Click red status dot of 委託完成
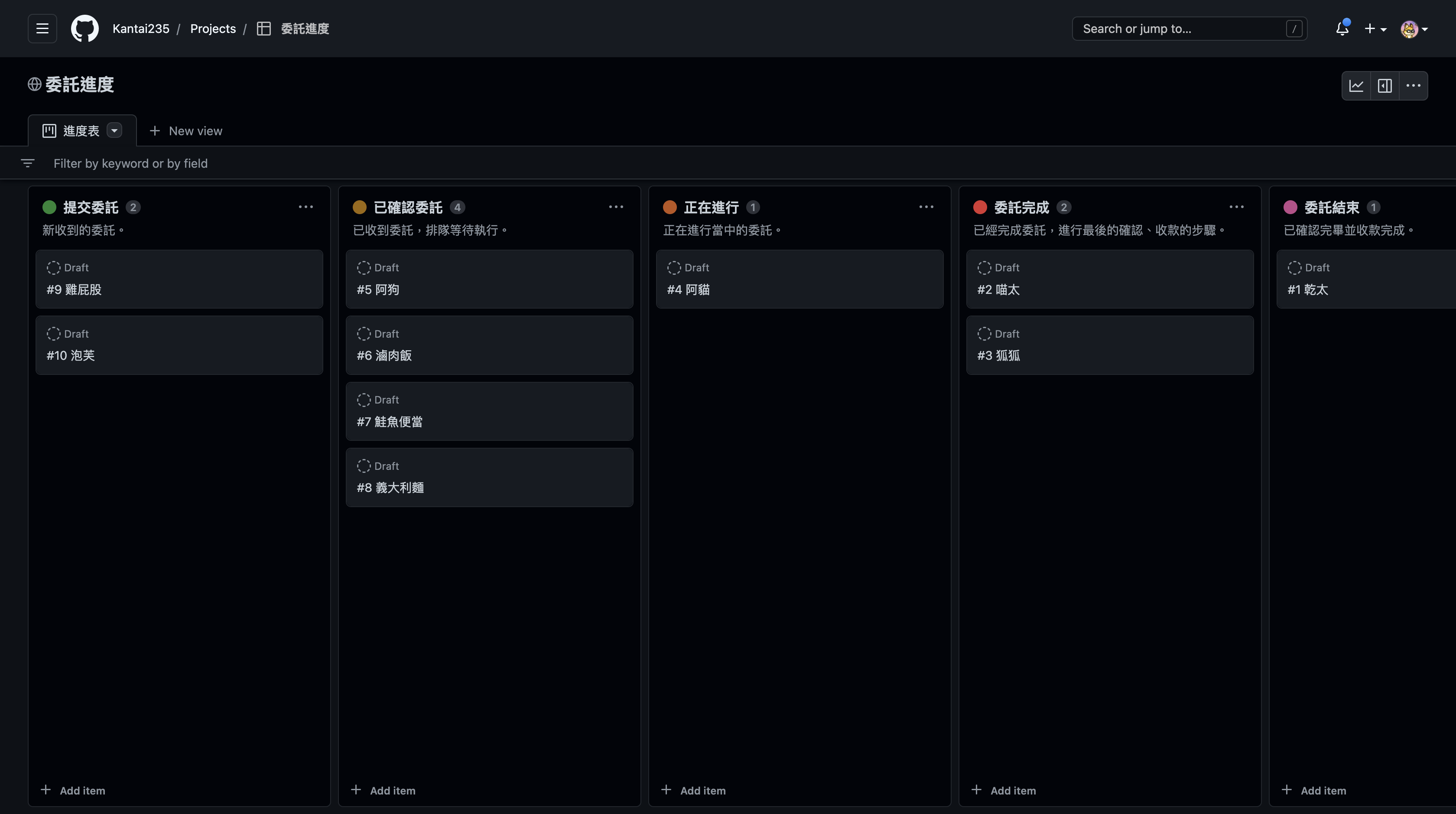Image resolution: width=1456 pixels, height=814 pixels. pyautogui.click(x=980, y=208)
